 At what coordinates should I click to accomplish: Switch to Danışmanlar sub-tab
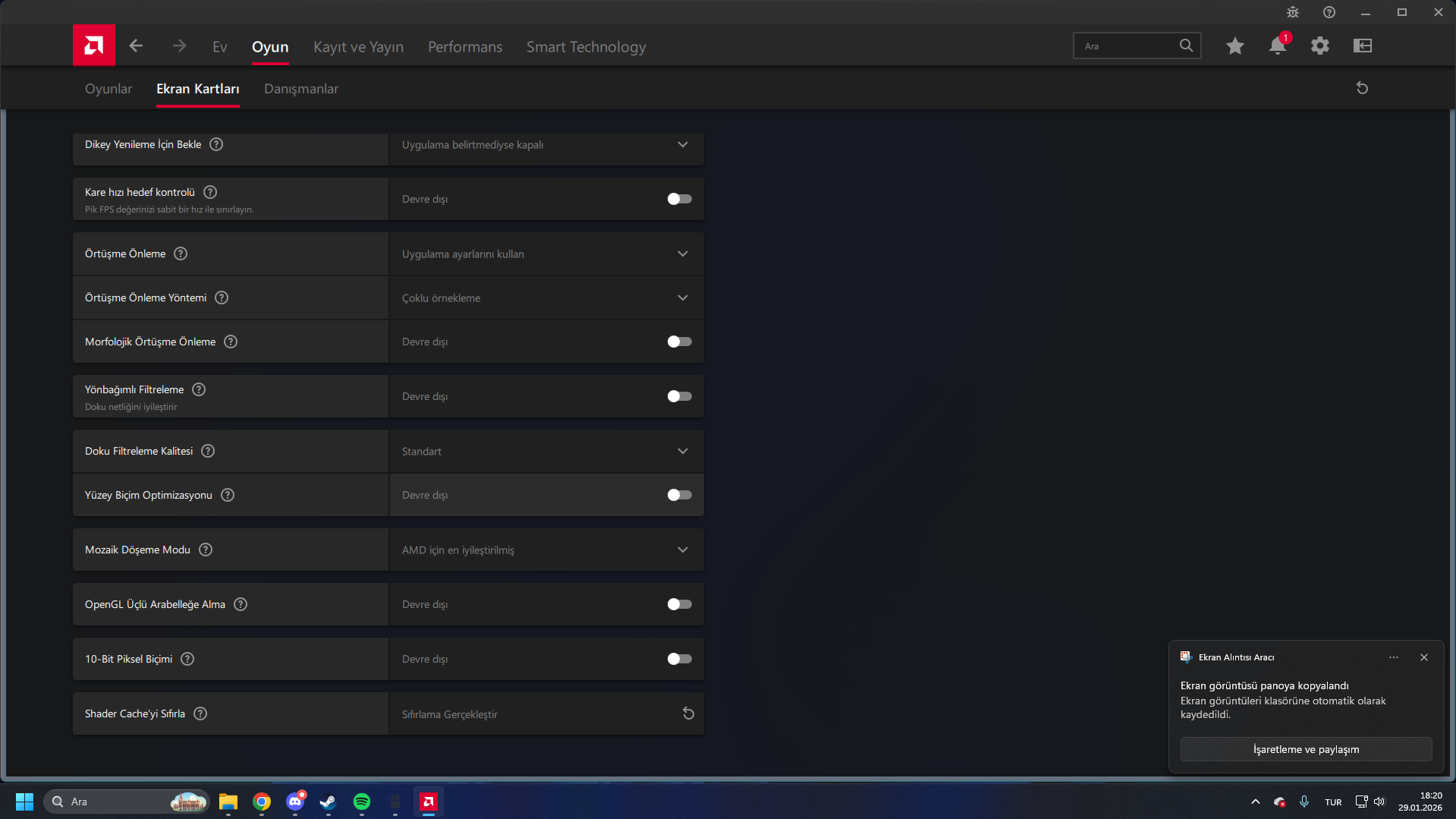coord(301,89)
